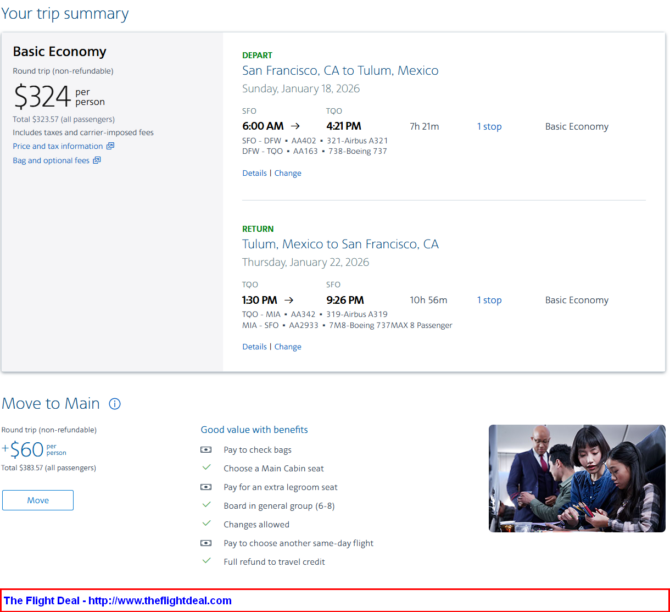This screenshot has width=670, height=612.
Task: Click the 1 stop link for the departing flight
Action: (489, 127)
